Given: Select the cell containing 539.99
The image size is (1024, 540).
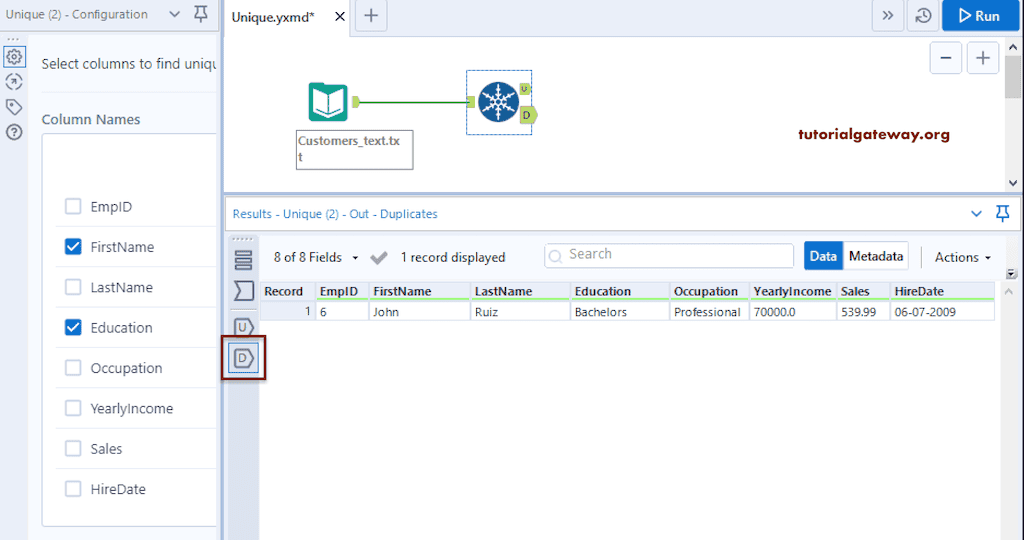Looking at the screenshot, I should 863,312.
